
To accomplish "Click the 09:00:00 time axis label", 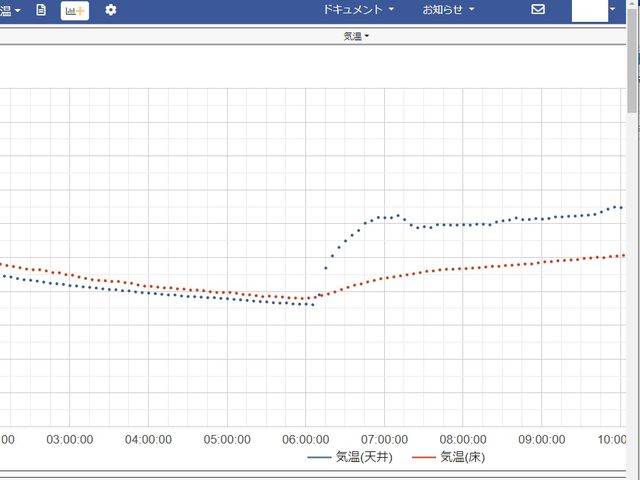I will (x=542, y=439).
